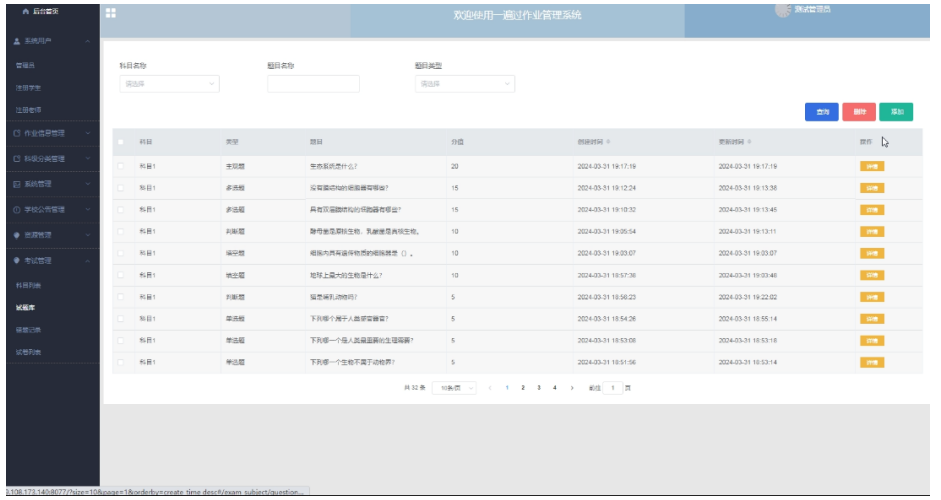Image resolution: width=941 pixels, height=500 pixels.
Task: Collapse the 考试管理 sidebar chevron
Action: click(88, 261)
